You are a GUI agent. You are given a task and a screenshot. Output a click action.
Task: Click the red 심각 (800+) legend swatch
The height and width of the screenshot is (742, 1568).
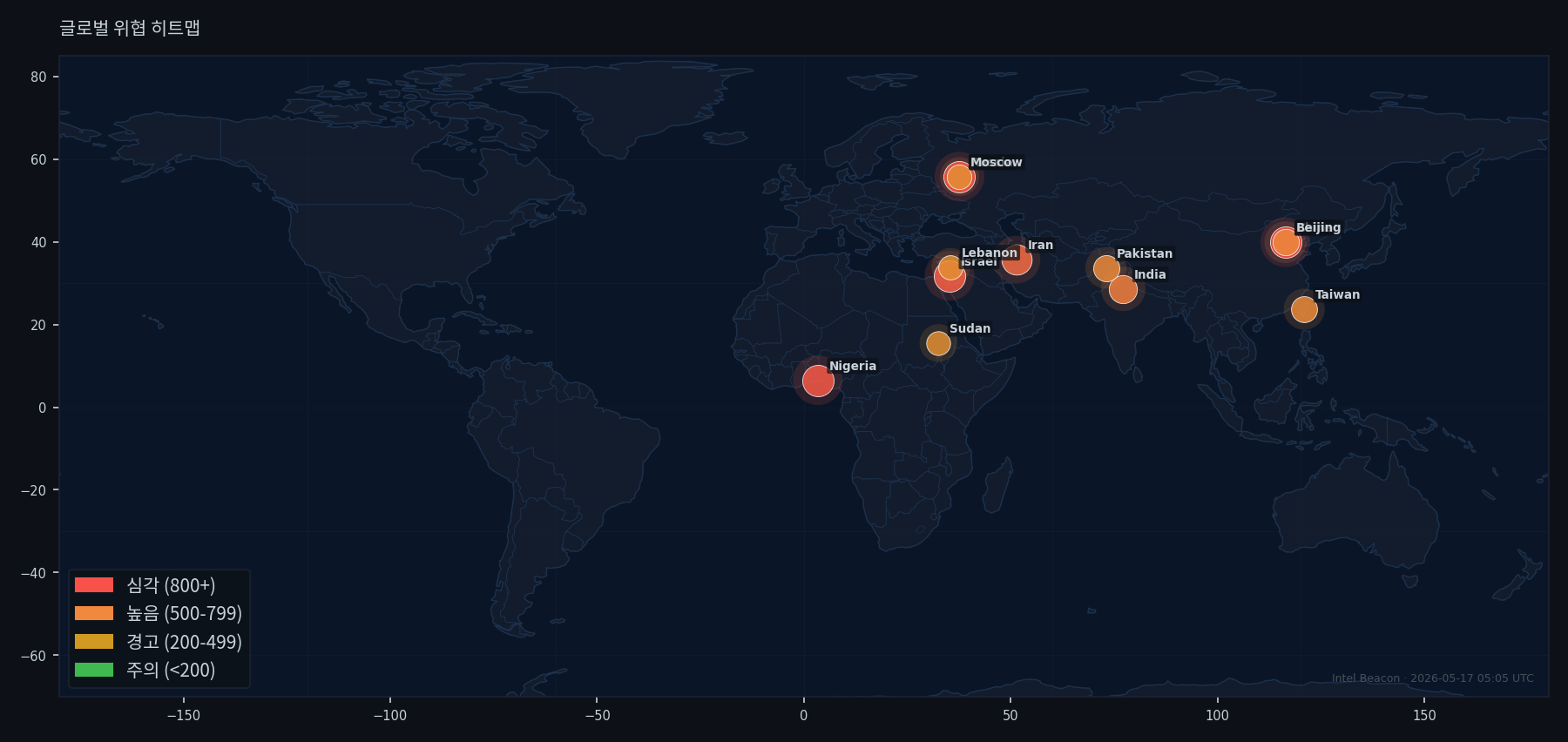tap(94, 585)
